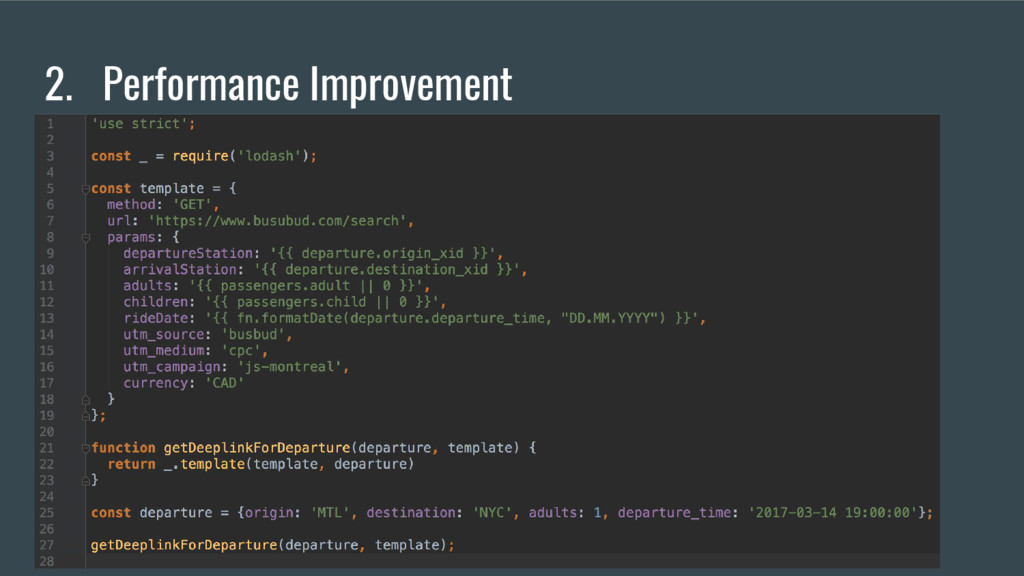The height and width of the screenshot is (576, 1024).
Task: Click the utm_campaign: 'js-montreal' line
Action: pos(236,367)
